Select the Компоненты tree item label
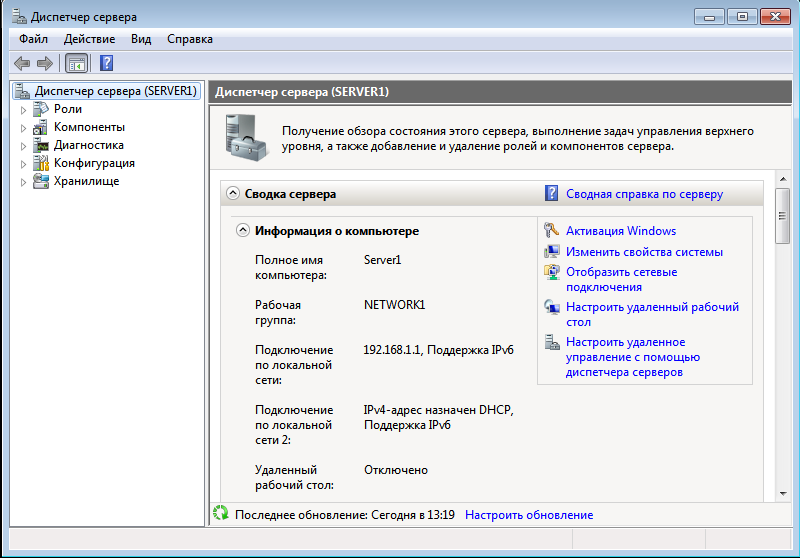800x558 pixels. [89, 127]
